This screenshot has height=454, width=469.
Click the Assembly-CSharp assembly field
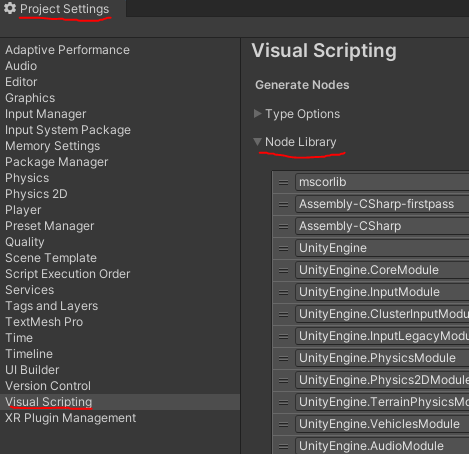[382, 226]
